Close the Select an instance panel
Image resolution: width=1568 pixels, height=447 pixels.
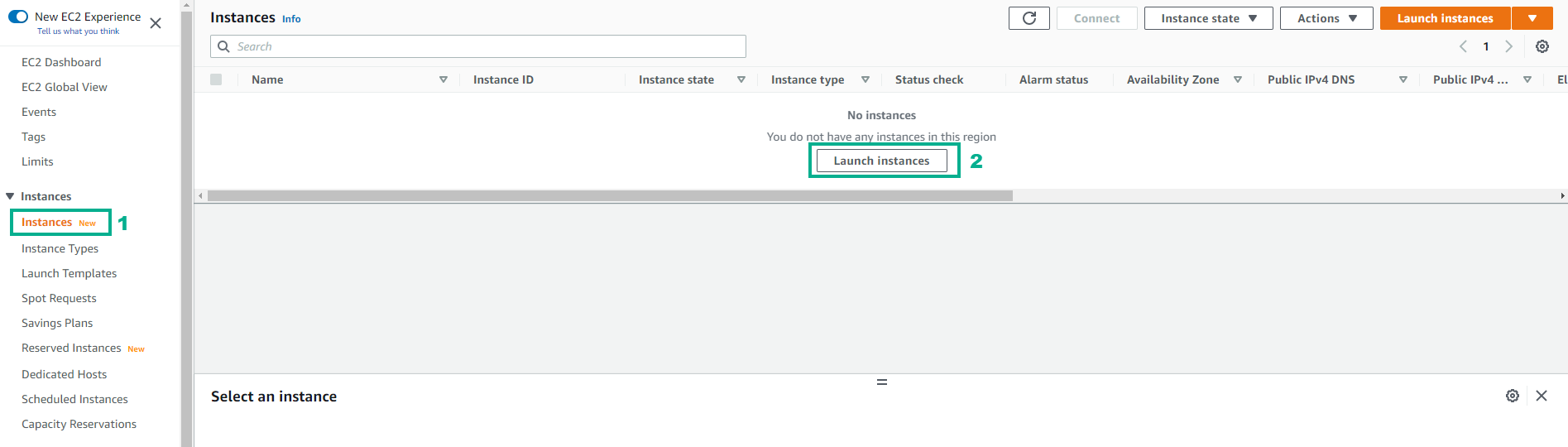tap(1542, 396)
